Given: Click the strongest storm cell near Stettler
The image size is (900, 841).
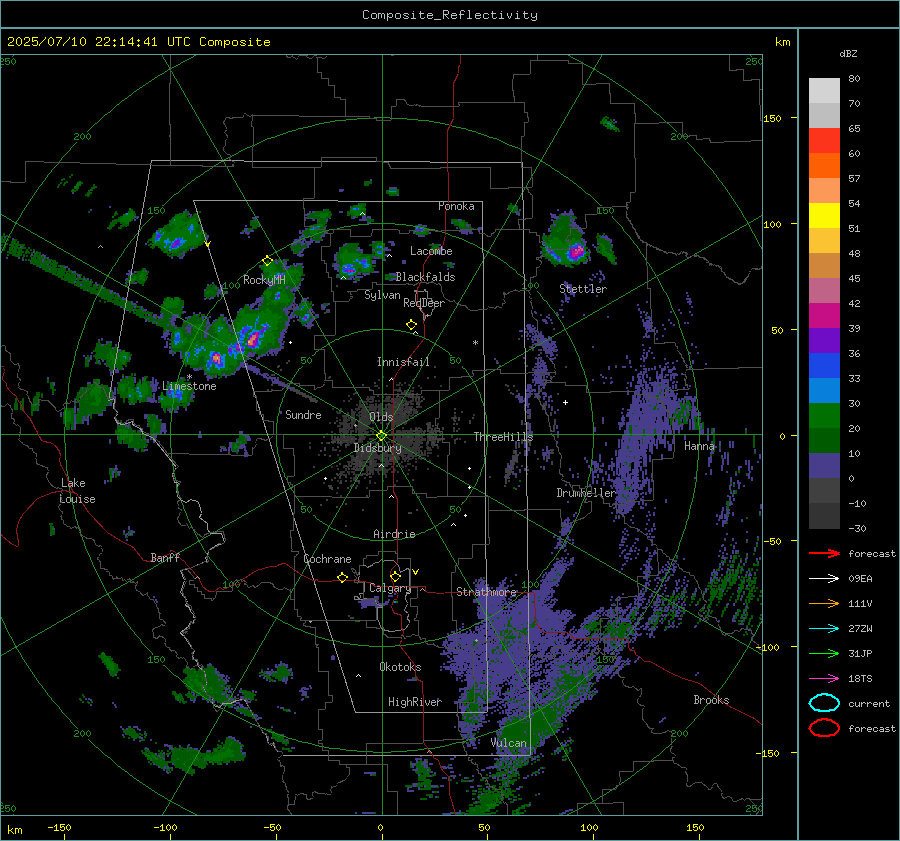Looking at the screenshot, I should [576, 251].
